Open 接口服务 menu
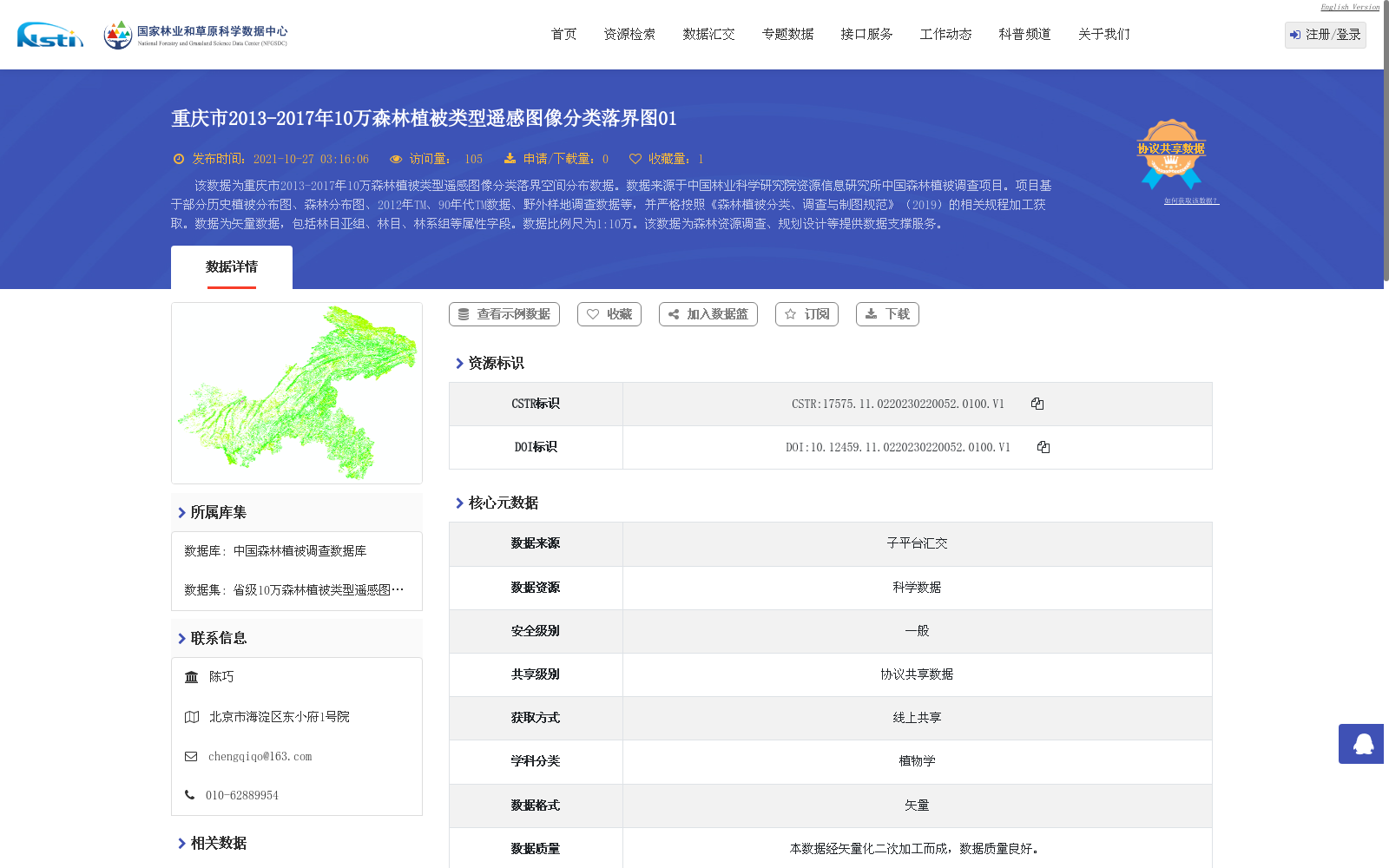1389x868 pixels. 866,35
